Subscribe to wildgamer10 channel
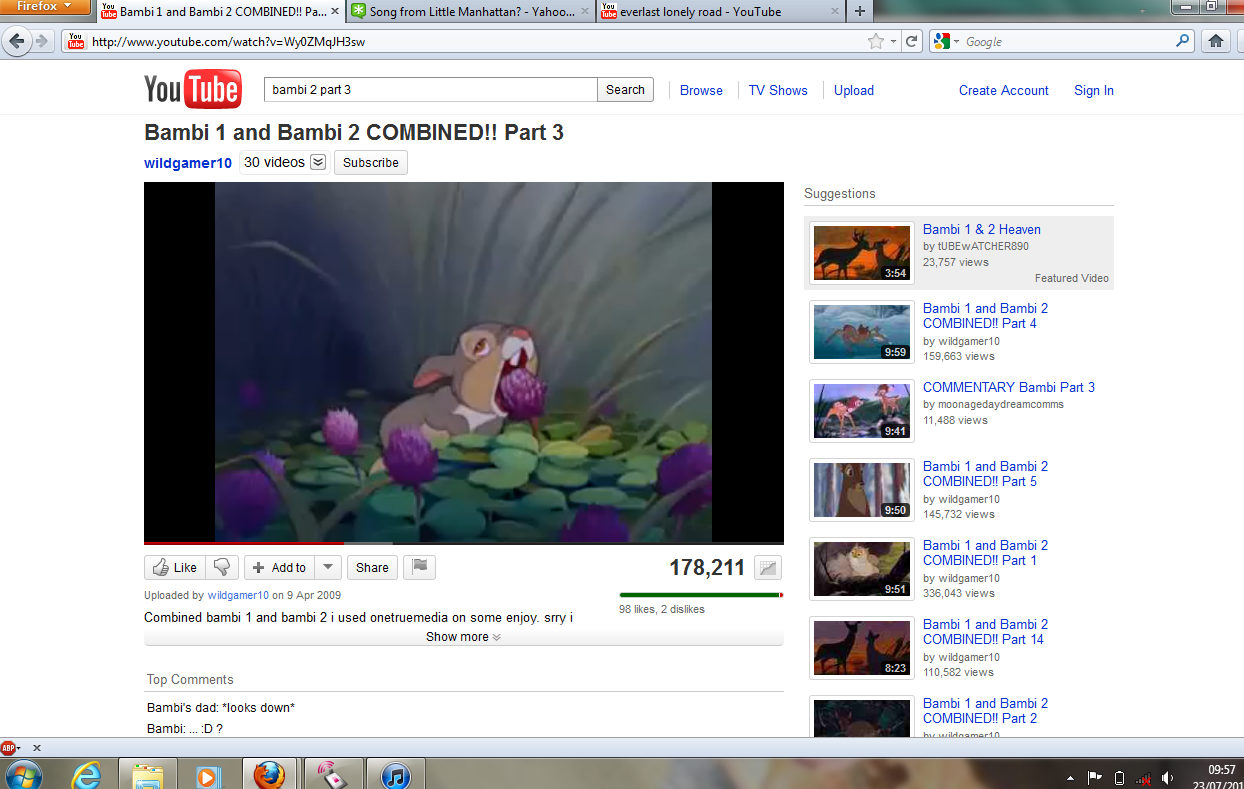Viewport: 1244px width, 789px height. 370,163
